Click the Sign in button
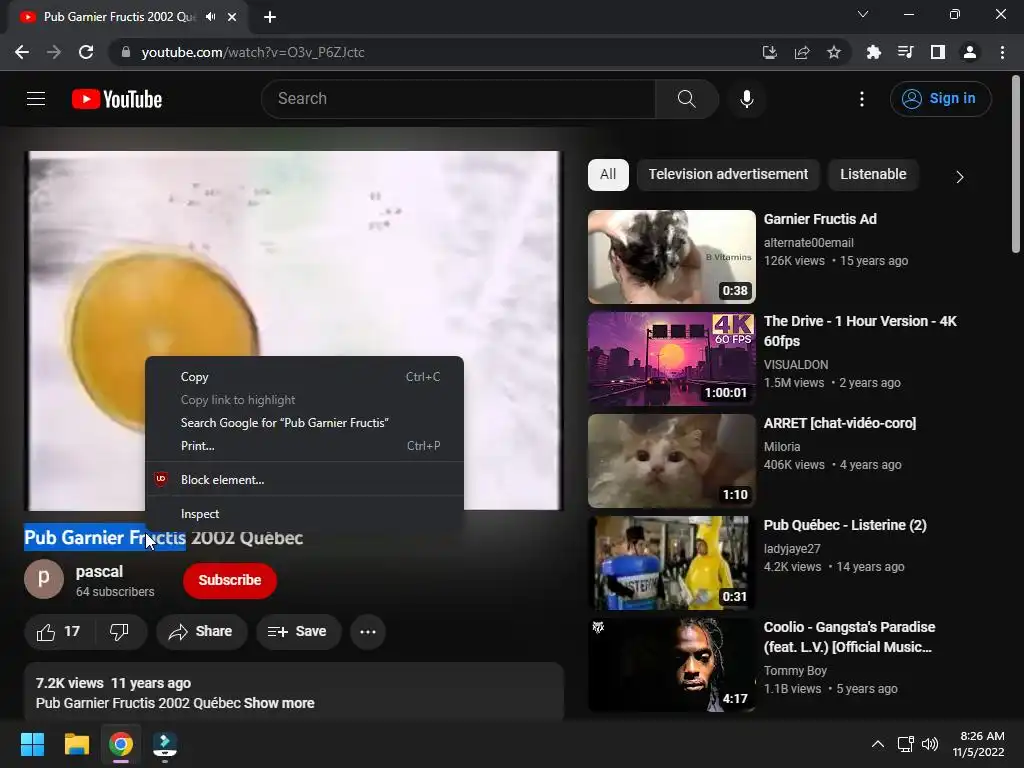The width and height of the screenshot is (1024, 768). pyautogui.click(x=940, y=99)
